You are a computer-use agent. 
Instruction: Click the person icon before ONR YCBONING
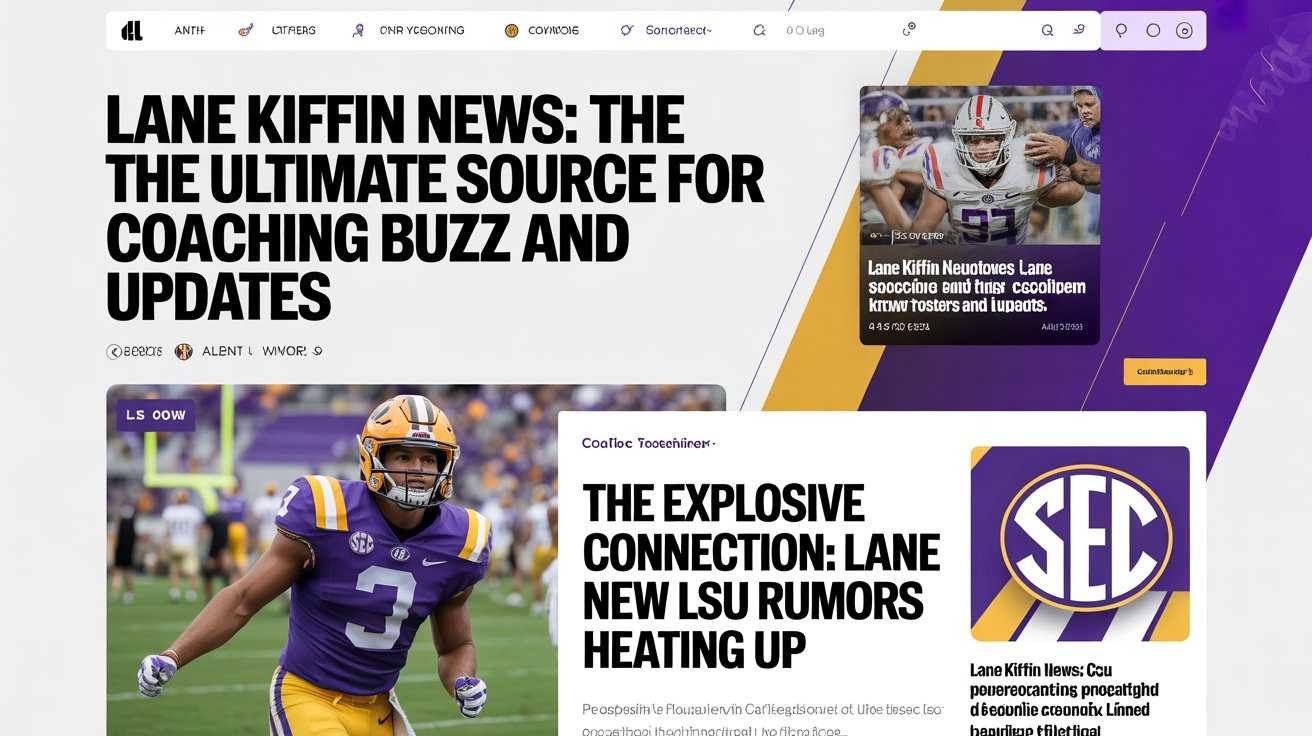click(x=358, y=31)
